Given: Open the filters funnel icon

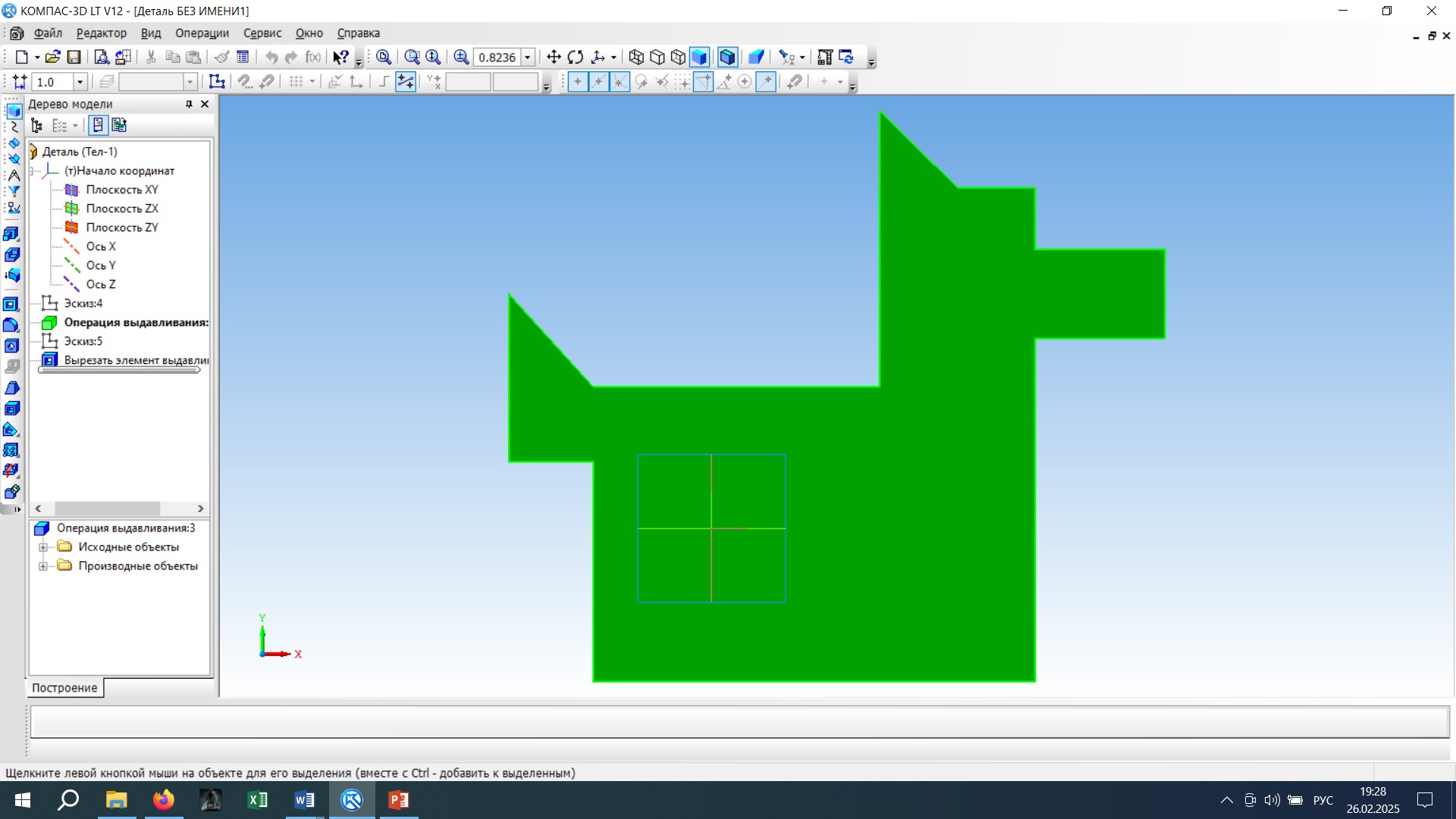Looking at the screenshot, I should (13, 191).
